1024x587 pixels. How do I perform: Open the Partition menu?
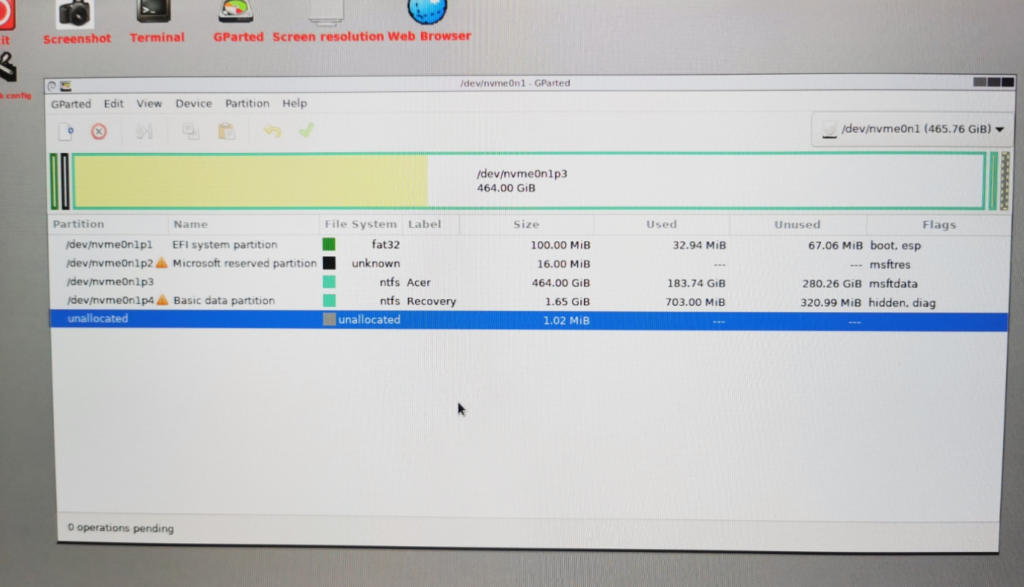pos(247,103)
